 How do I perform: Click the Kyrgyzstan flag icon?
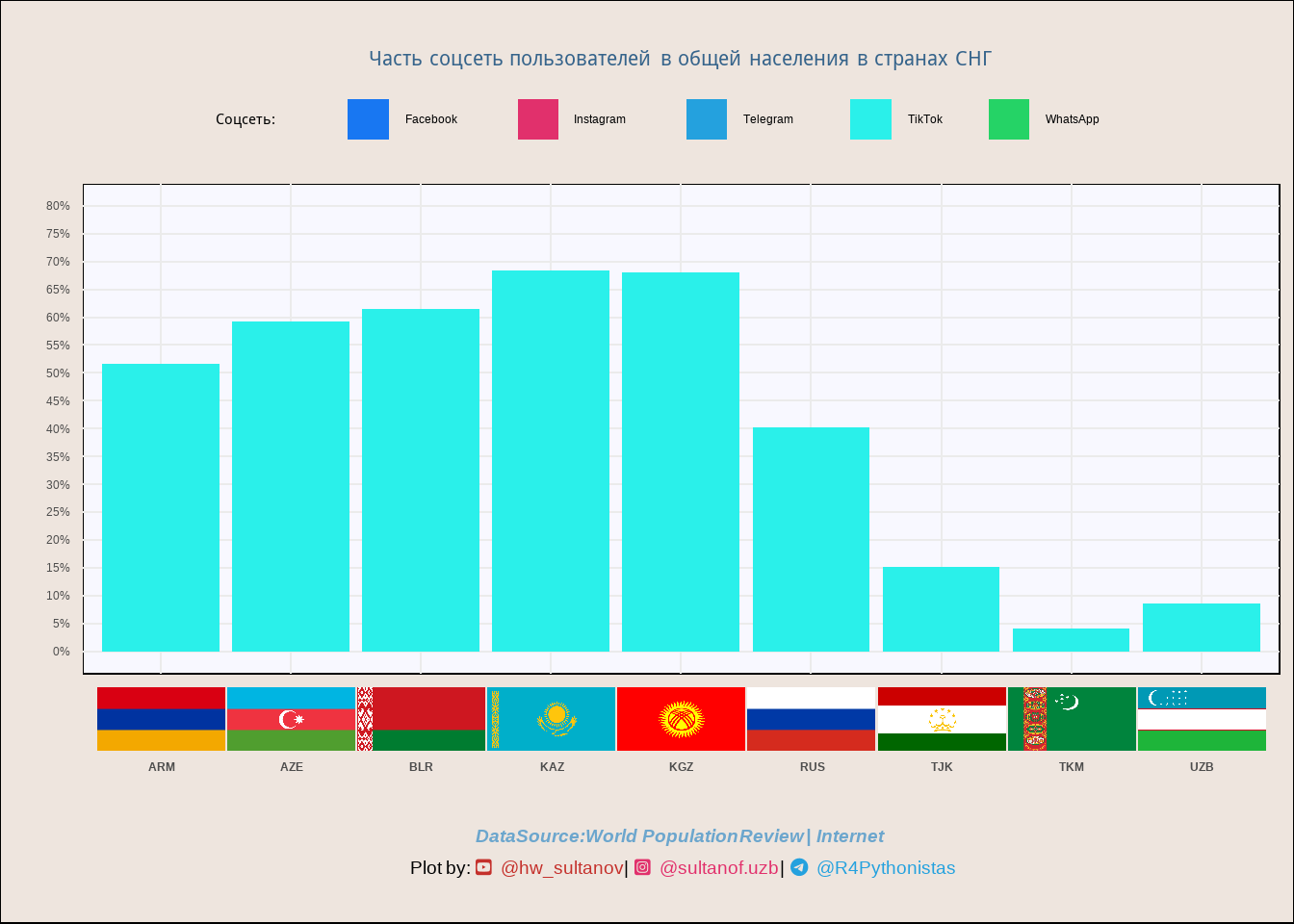681,719
